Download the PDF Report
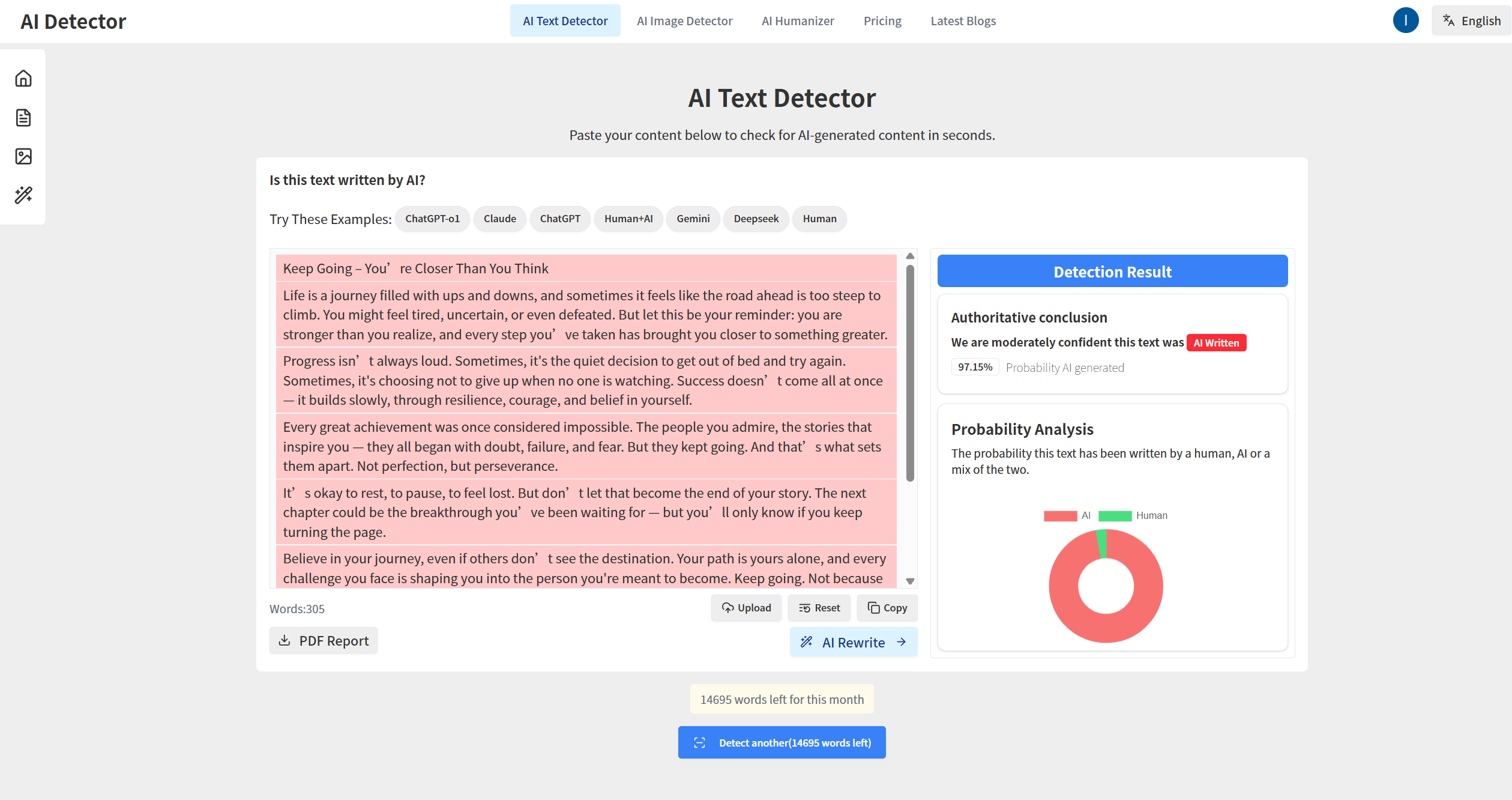Screen dimensions: 1512x800 pos(324,641)
